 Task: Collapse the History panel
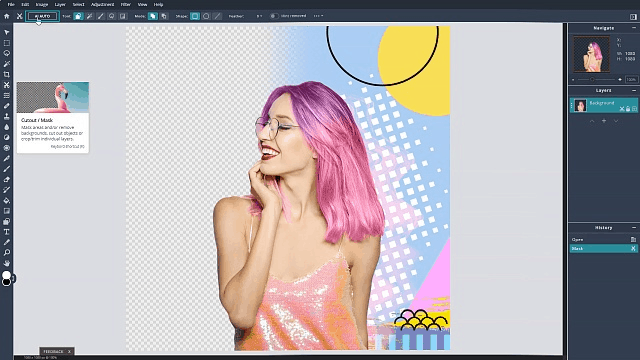[x=634, y=227]
